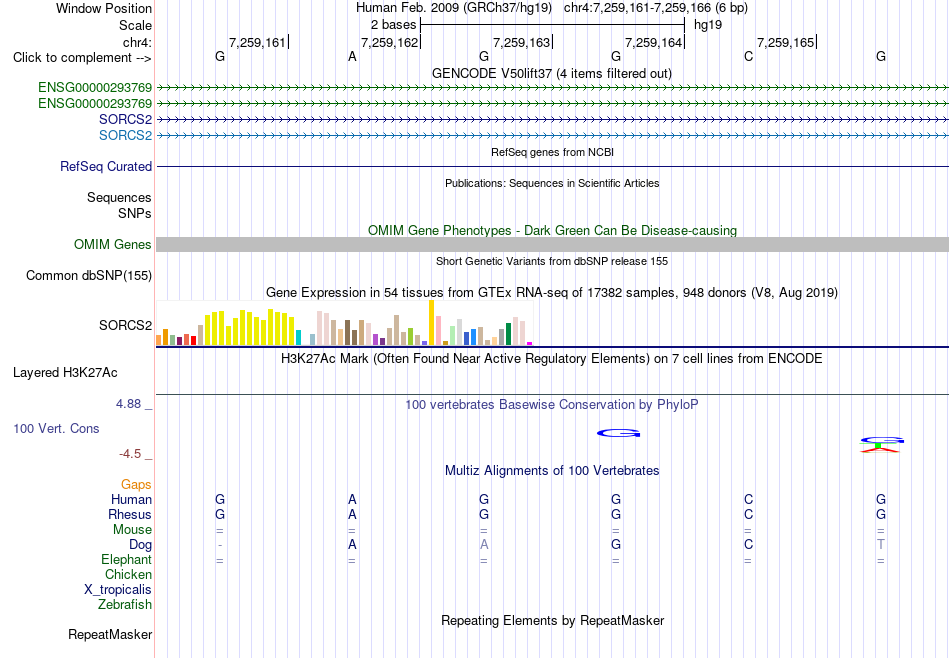Click the 7,259,161 ruler position

click(257, 42)
